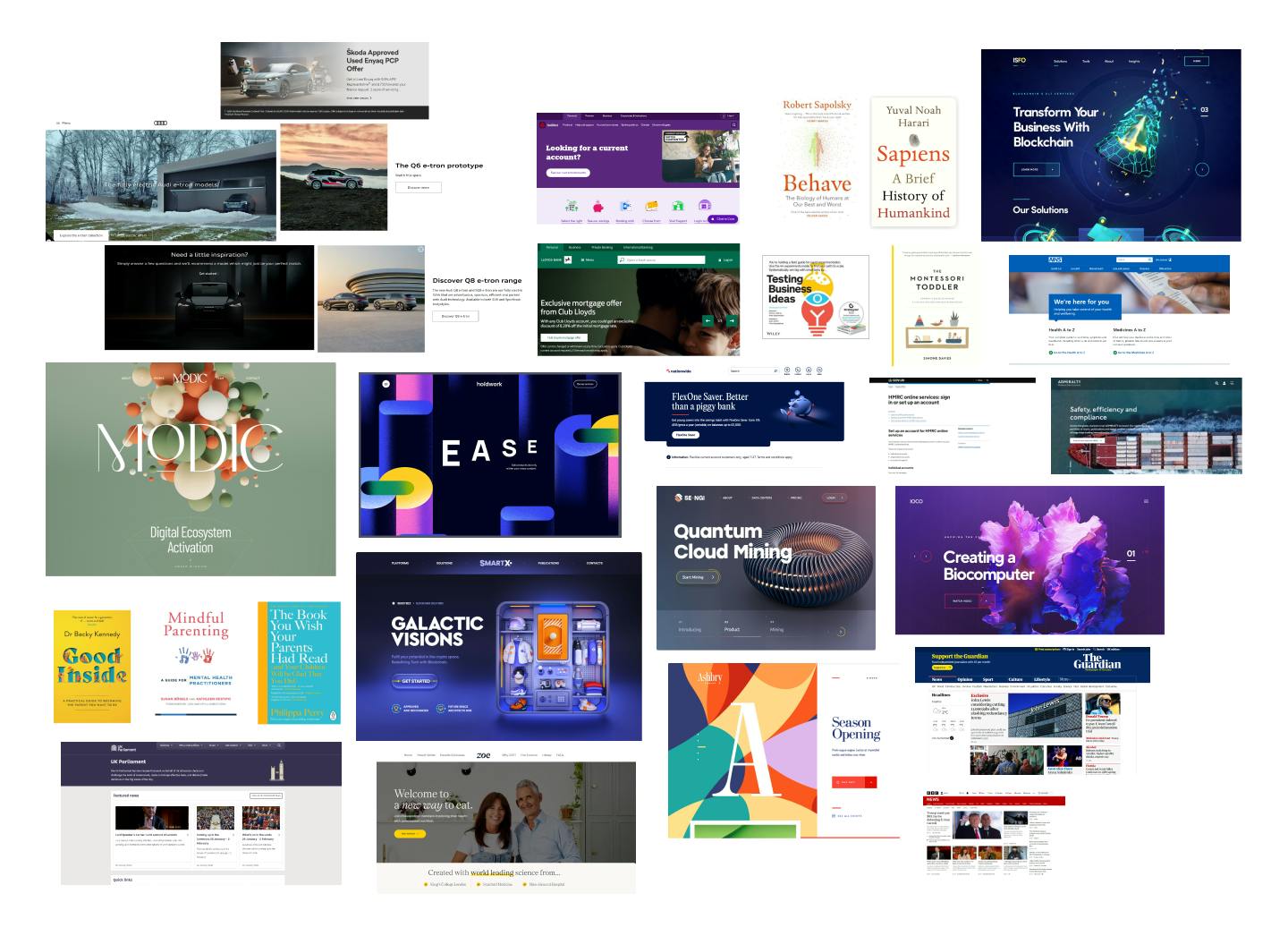Open the Culture section in the Guardian nav
Image resolution: width=1288 pixels, height=936 pixels.
tap(1016, 678)
